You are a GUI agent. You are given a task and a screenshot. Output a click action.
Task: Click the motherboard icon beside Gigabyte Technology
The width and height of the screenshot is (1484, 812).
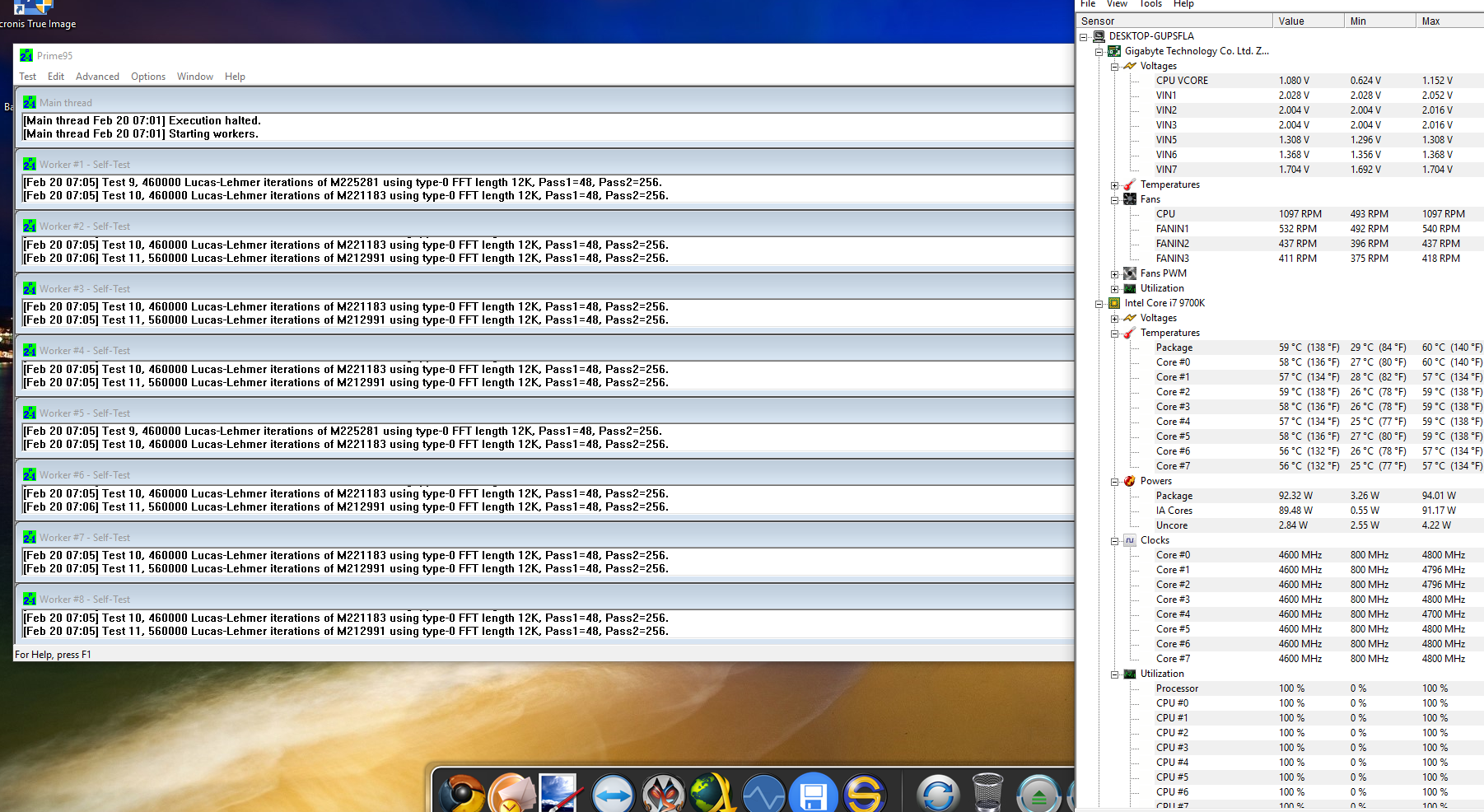coord(1114,51)
